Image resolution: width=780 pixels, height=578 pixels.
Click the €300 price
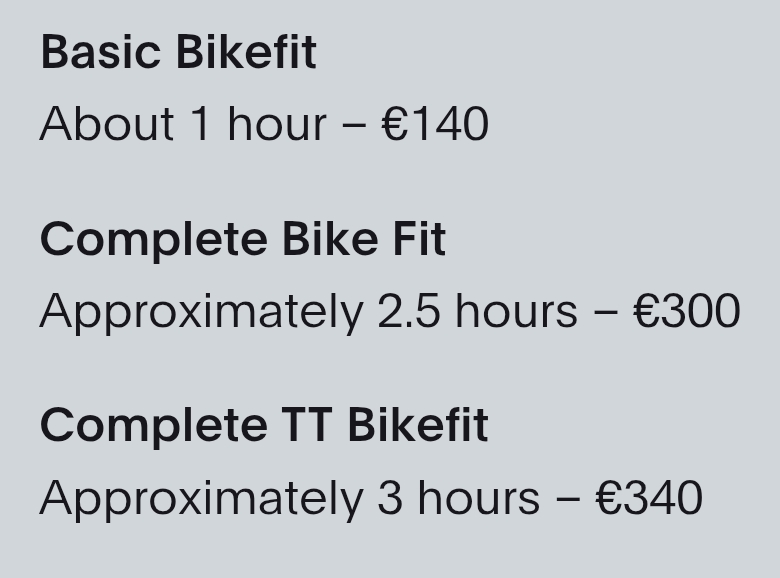pos(687,312)
